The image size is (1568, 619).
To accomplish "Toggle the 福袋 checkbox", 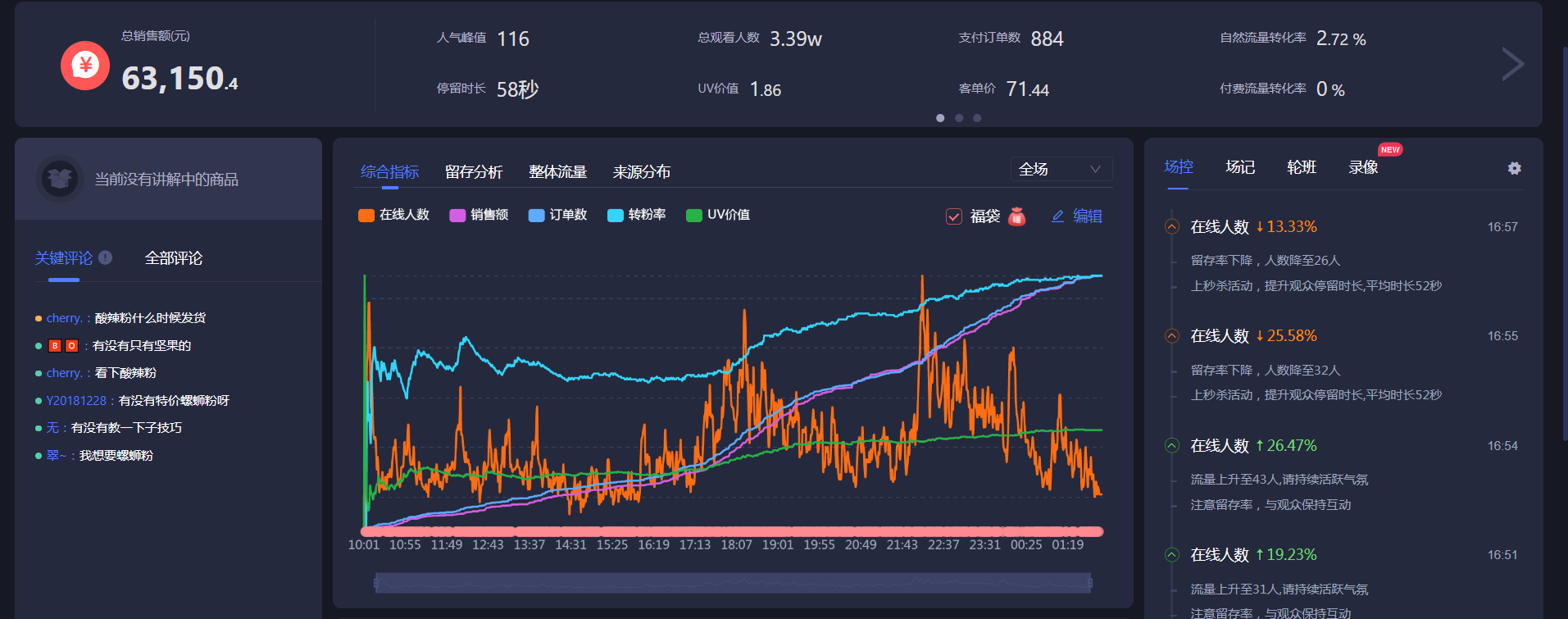I will [x=954, y=216].
